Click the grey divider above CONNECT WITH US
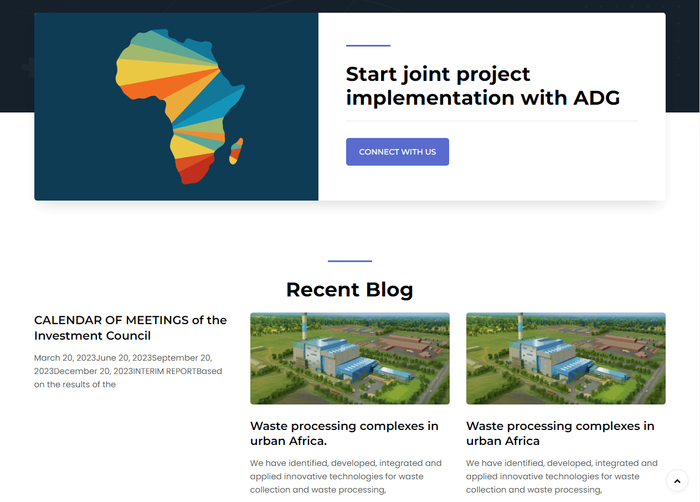The width and height of the screenshot is (700, 502). tap(491, 121)
